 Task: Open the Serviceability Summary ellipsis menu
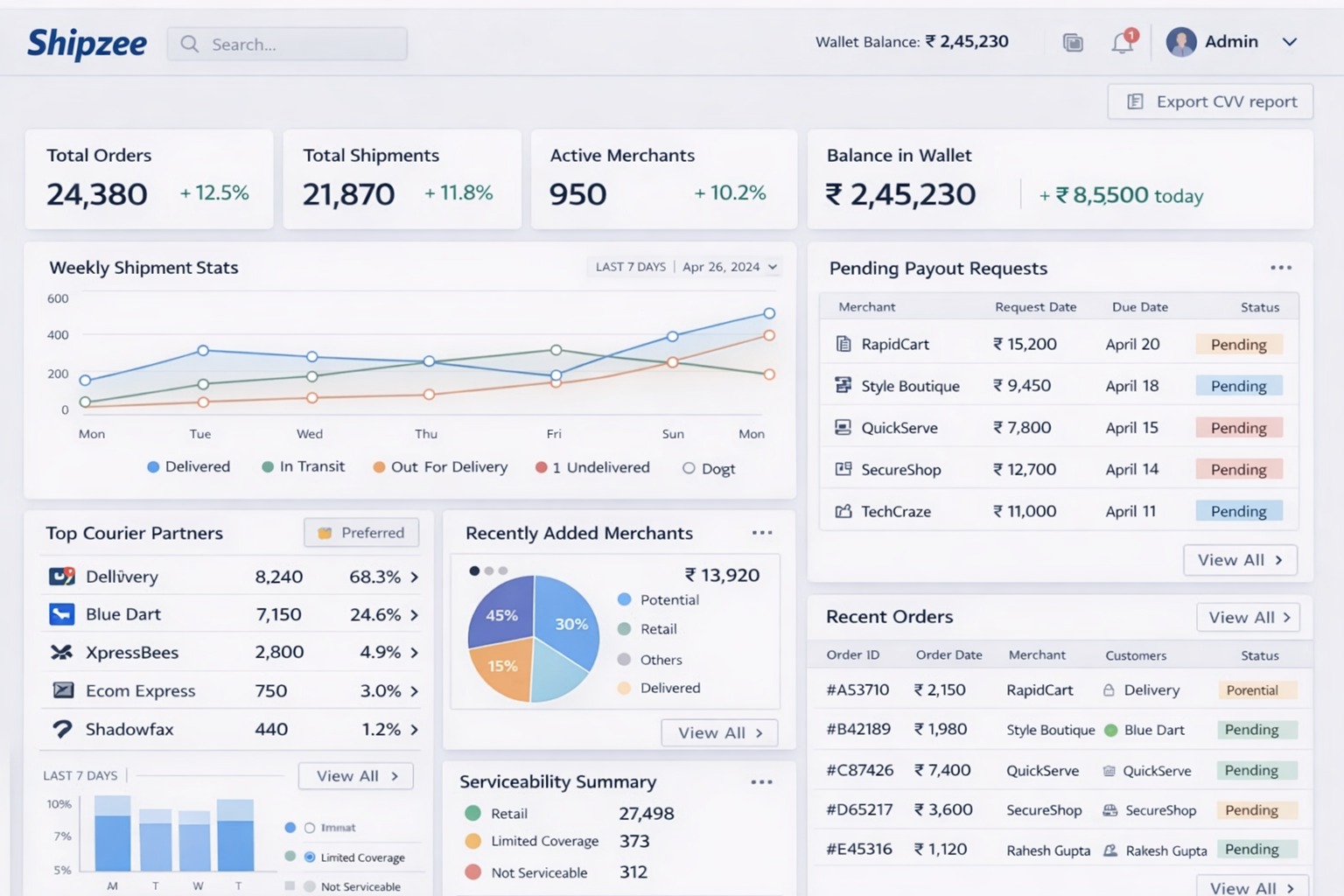761,781
